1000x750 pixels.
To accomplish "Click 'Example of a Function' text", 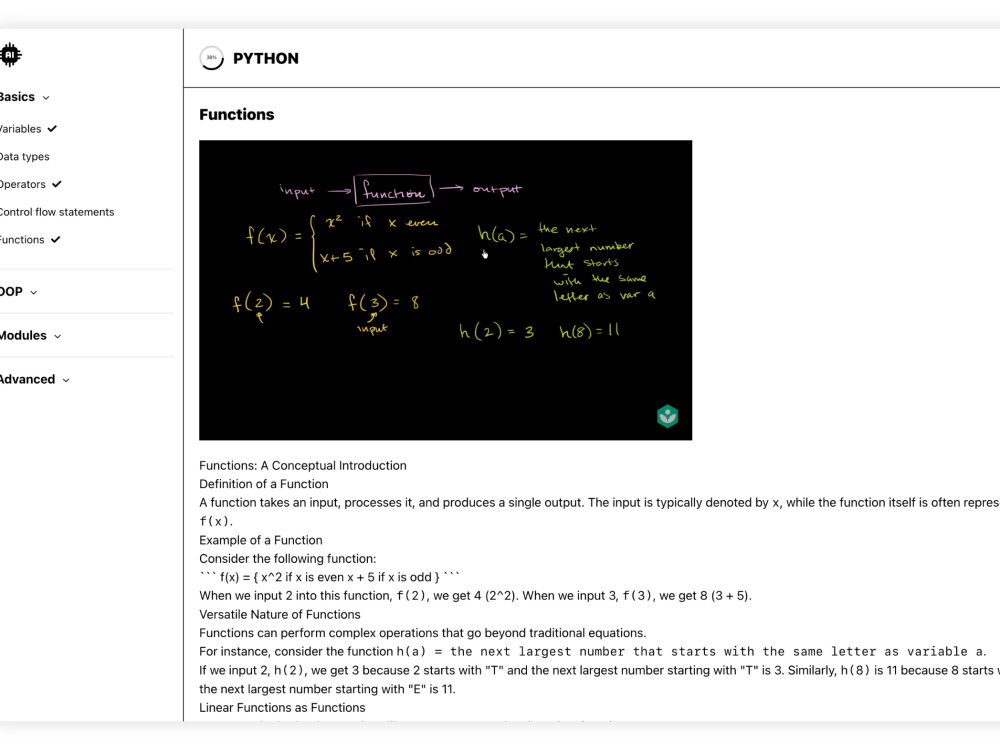I will (261, 540).
